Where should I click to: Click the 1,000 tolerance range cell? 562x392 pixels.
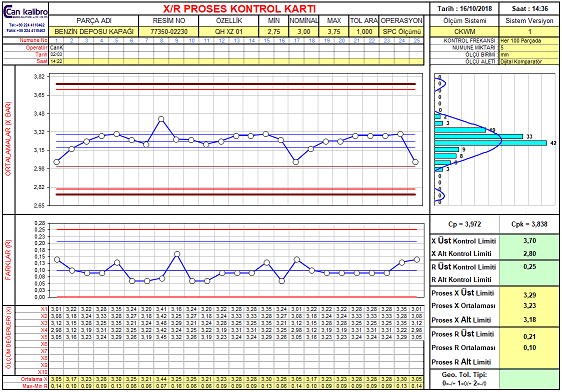[x=364, y=32]
